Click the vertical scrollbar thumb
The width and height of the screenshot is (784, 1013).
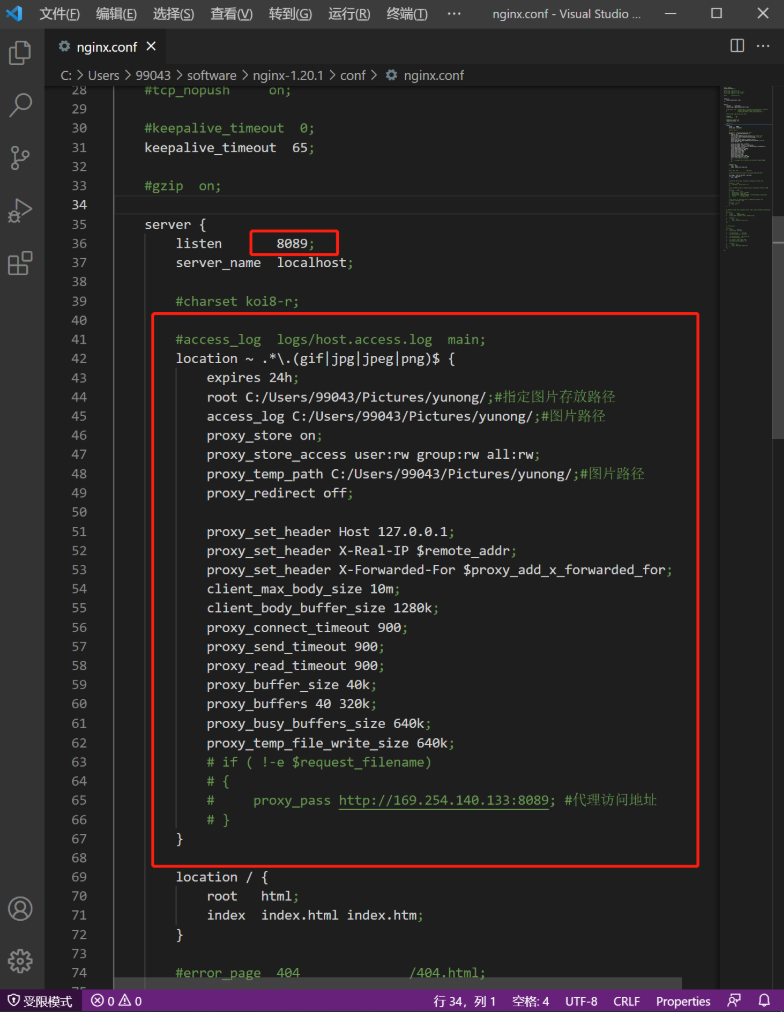click(x=778, y=328)
